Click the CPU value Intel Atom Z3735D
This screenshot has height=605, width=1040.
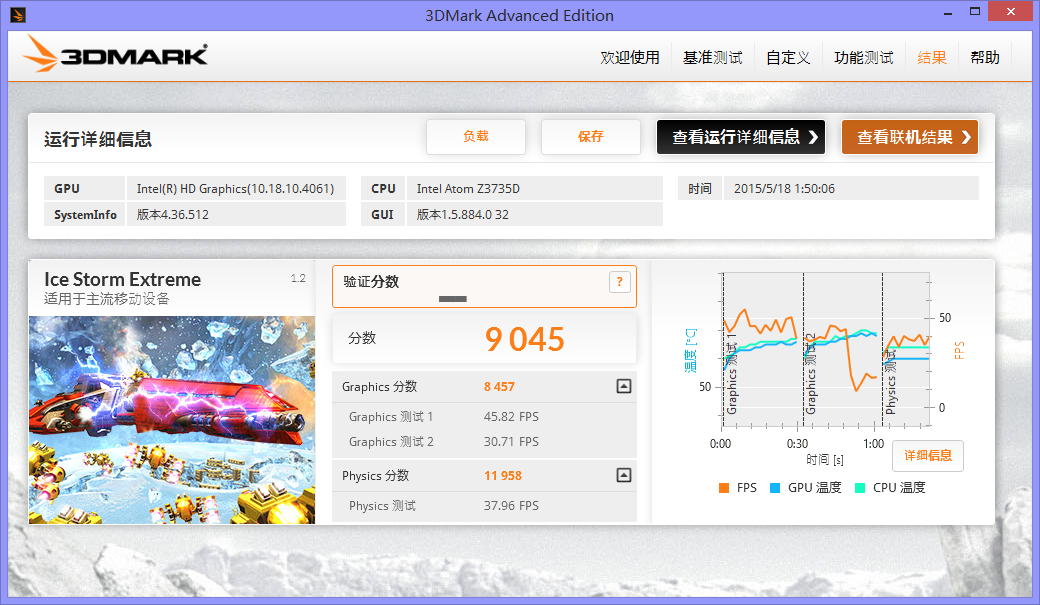[468, 189]
